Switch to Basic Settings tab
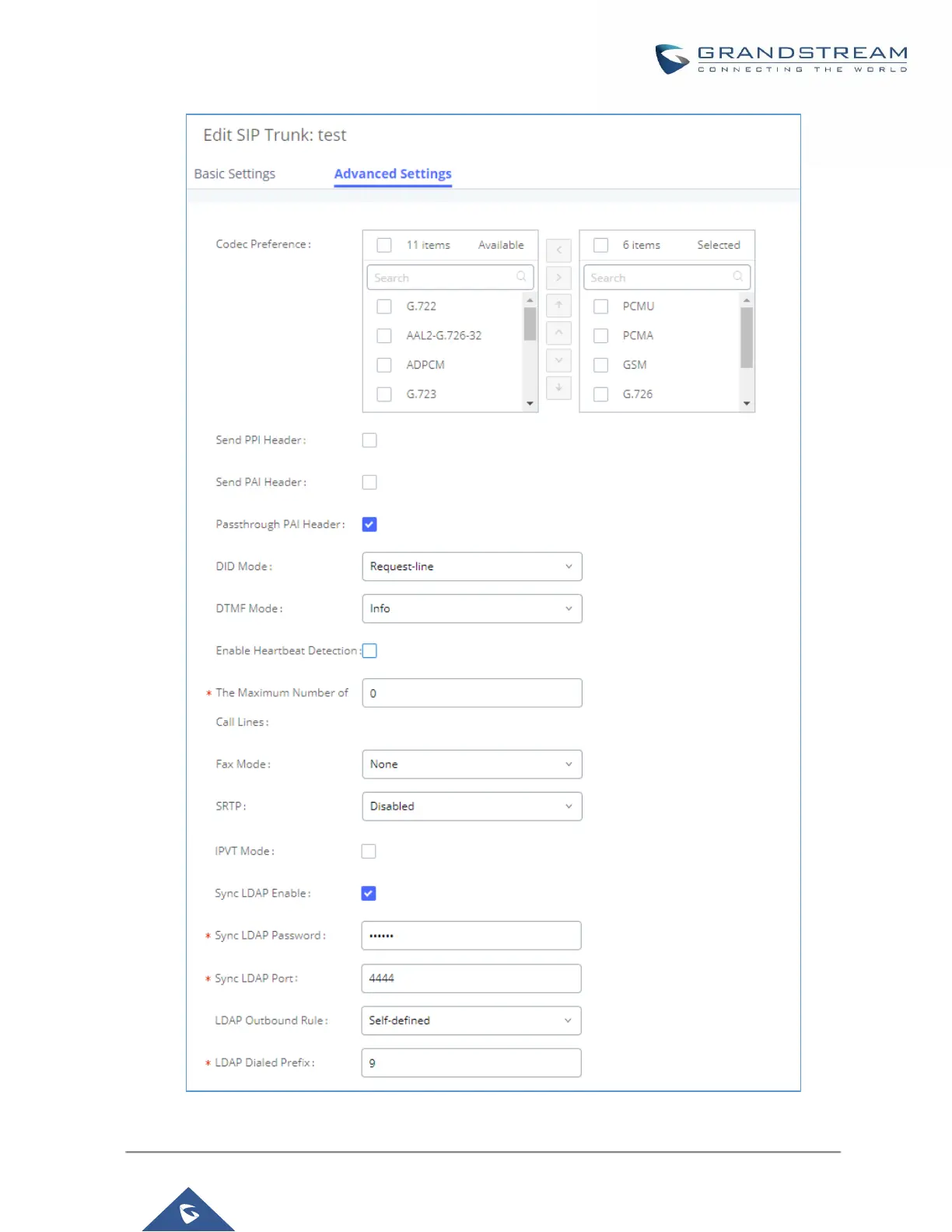Screen dimensions: 952x1232 click(235, 174)
